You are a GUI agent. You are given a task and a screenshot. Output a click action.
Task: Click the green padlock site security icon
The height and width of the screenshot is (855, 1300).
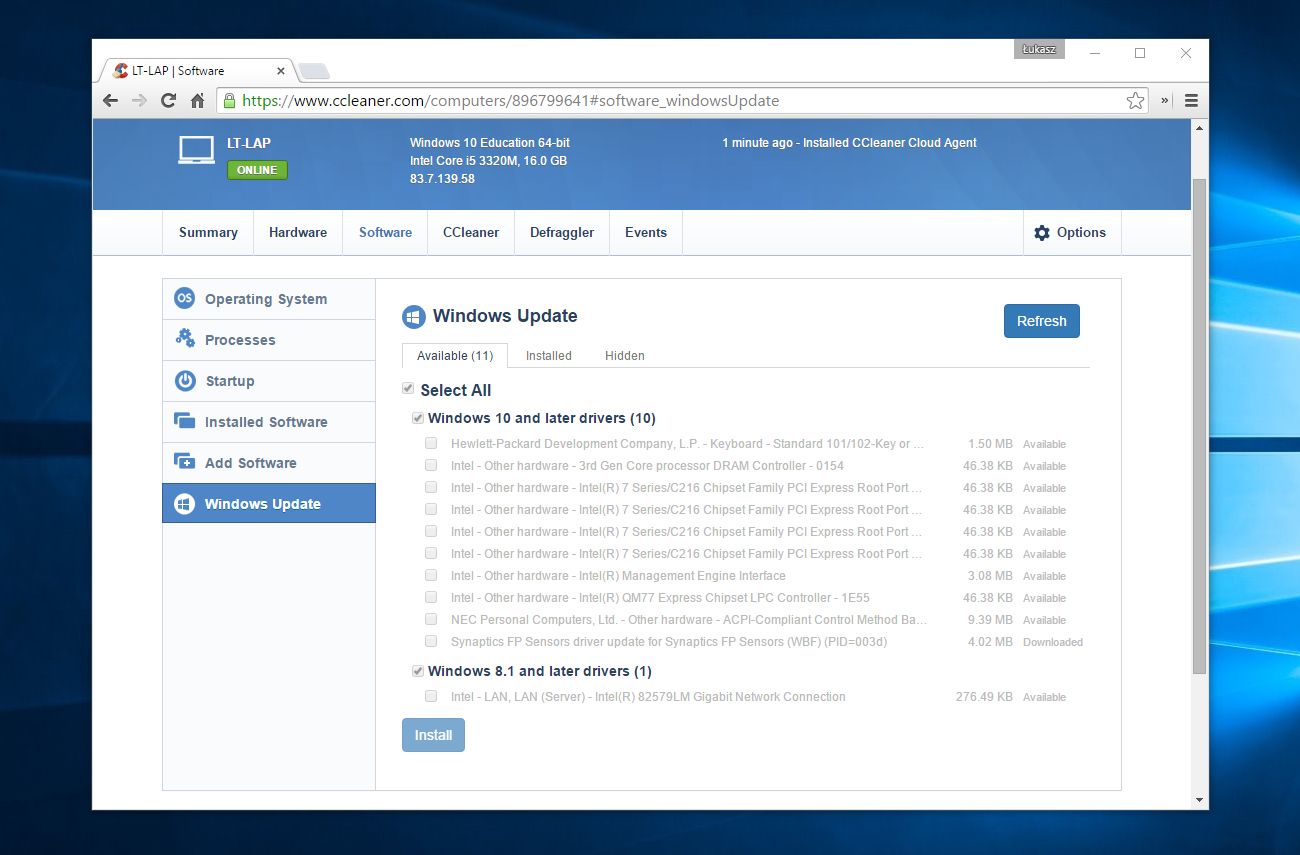pos(230,100)
